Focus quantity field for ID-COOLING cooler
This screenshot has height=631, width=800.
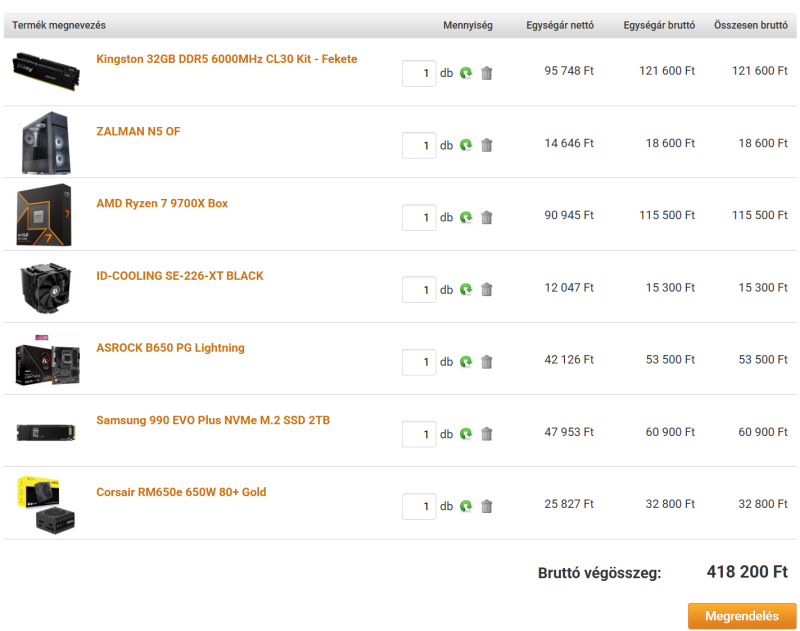click(x=419, y=290)
